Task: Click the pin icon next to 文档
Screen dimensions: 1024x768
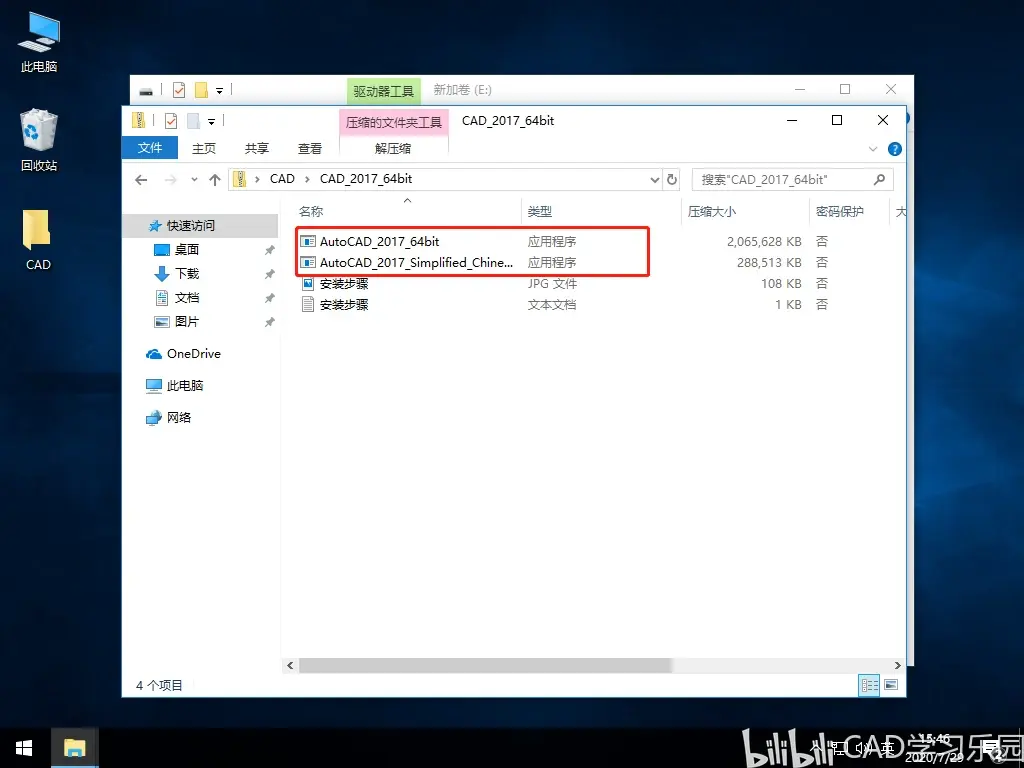Action: (269, 298)
